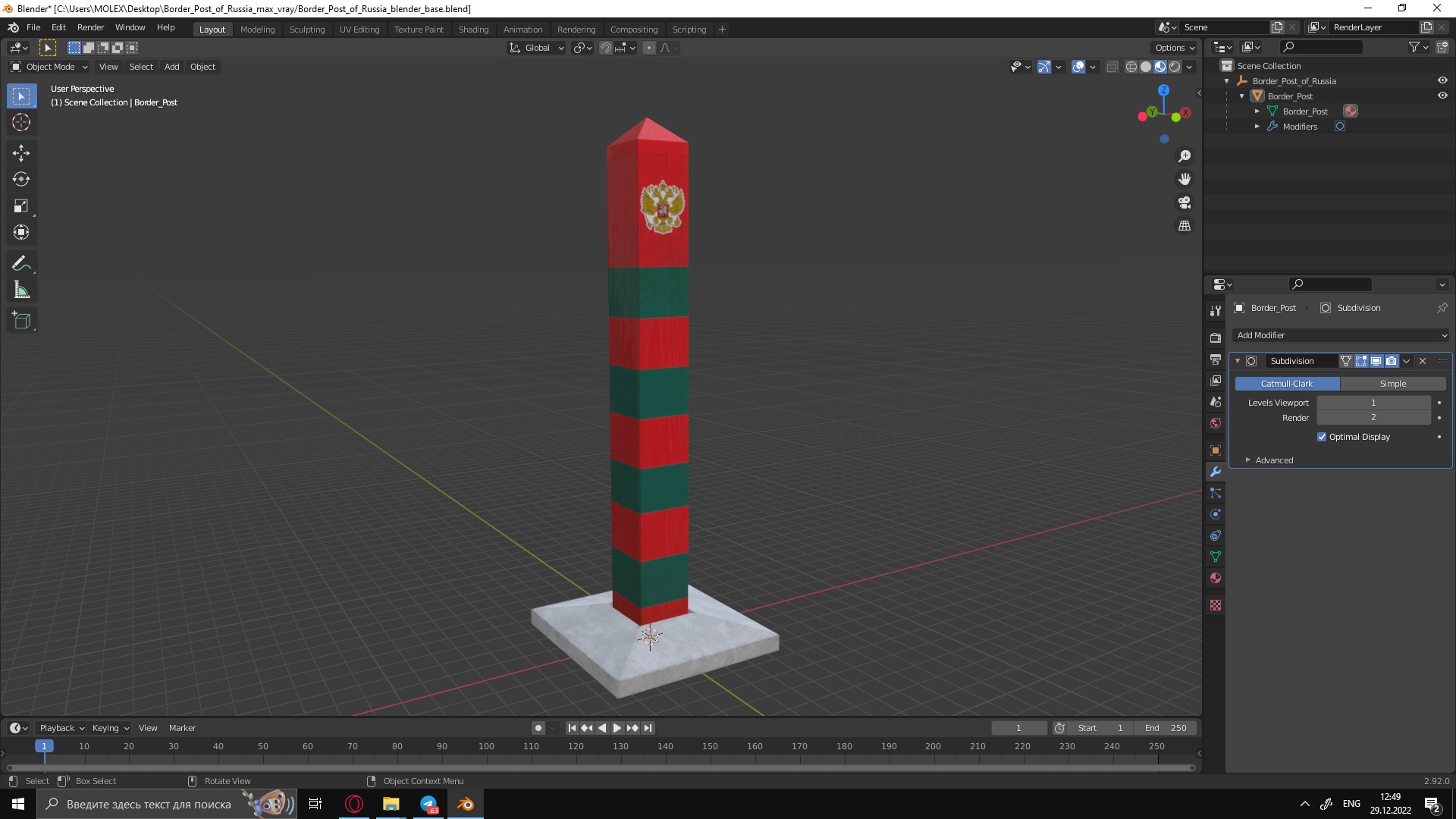Viewport: 1456px width, 819px height.
Task: Open Output properties tab
Action: [x=1216, y=359]
